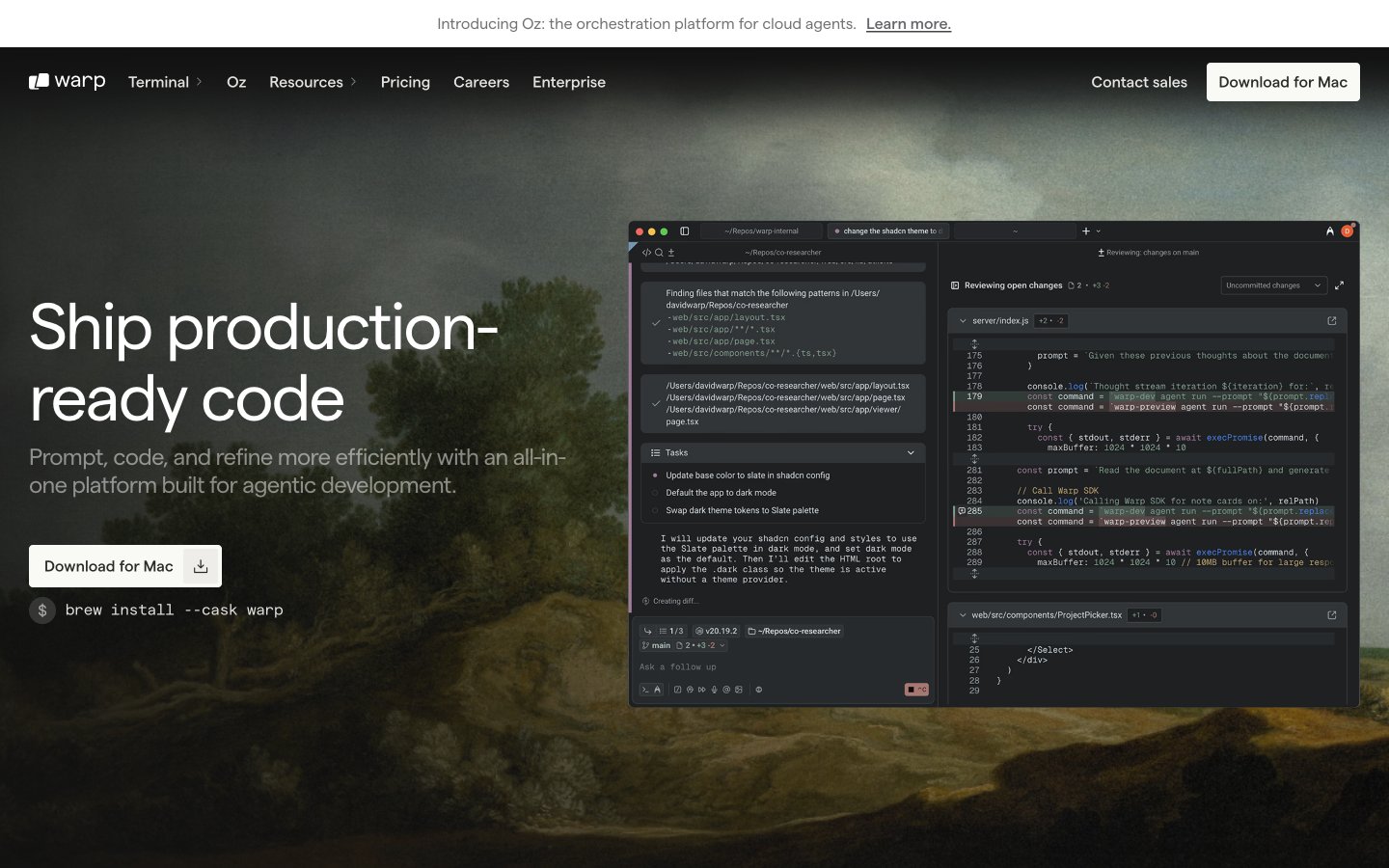Click Contact sales

pyautogui.click(x=1139, y=82)
